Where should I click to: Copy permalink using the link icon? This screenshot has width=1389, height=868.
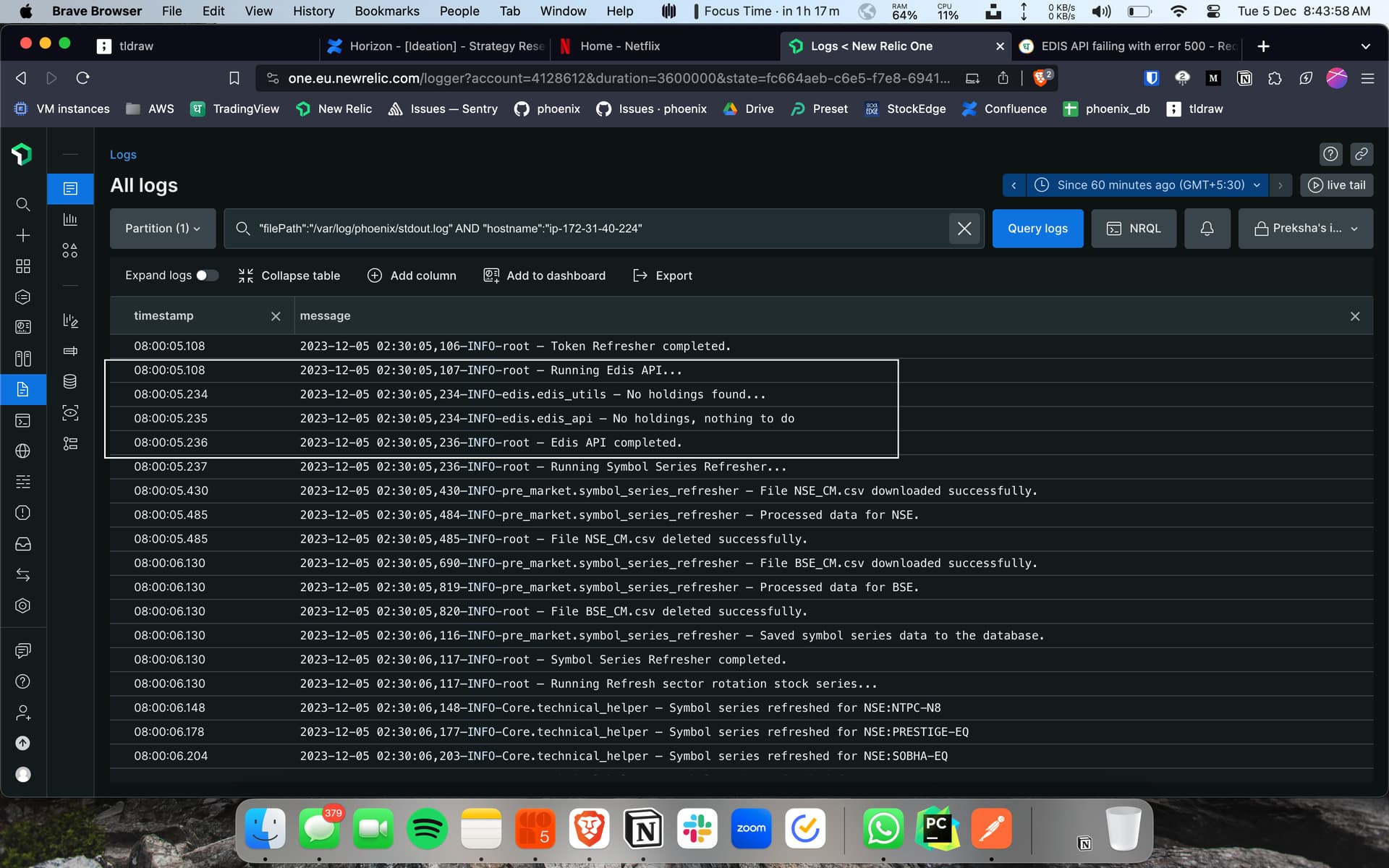(1361, 154)
